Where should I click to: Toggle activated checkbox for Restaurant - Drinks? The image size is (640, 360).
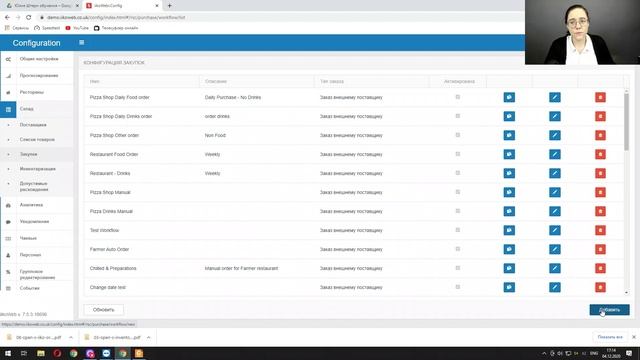[458, 173]
